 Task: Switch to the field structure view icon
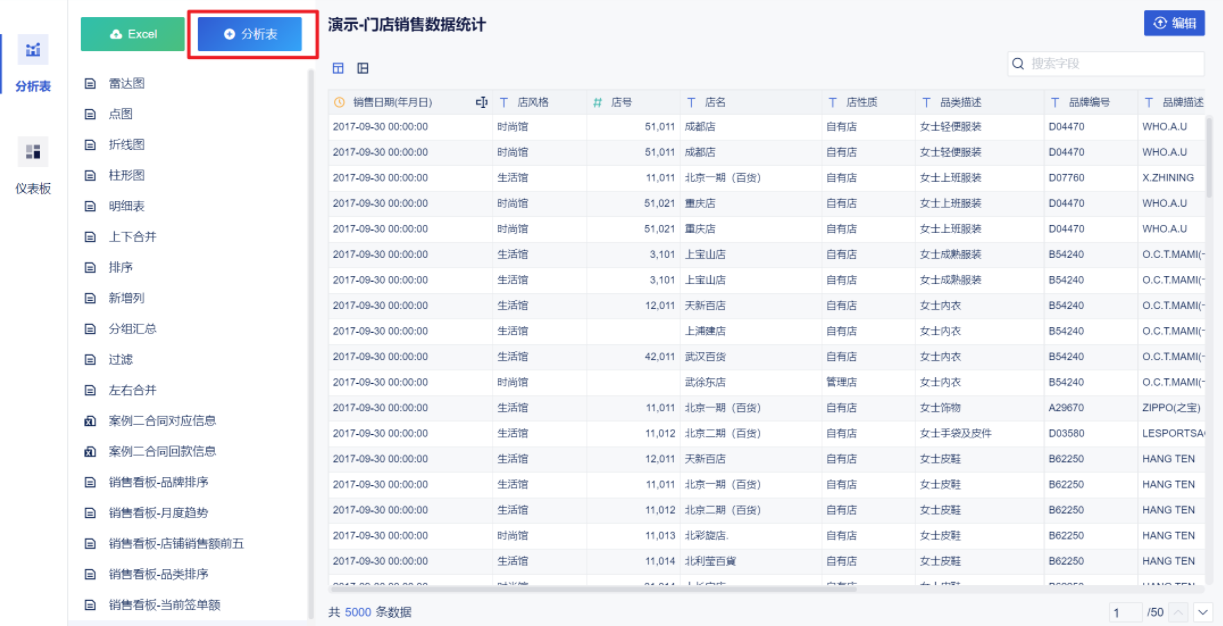pyautogui.click(x=363, y=68)
